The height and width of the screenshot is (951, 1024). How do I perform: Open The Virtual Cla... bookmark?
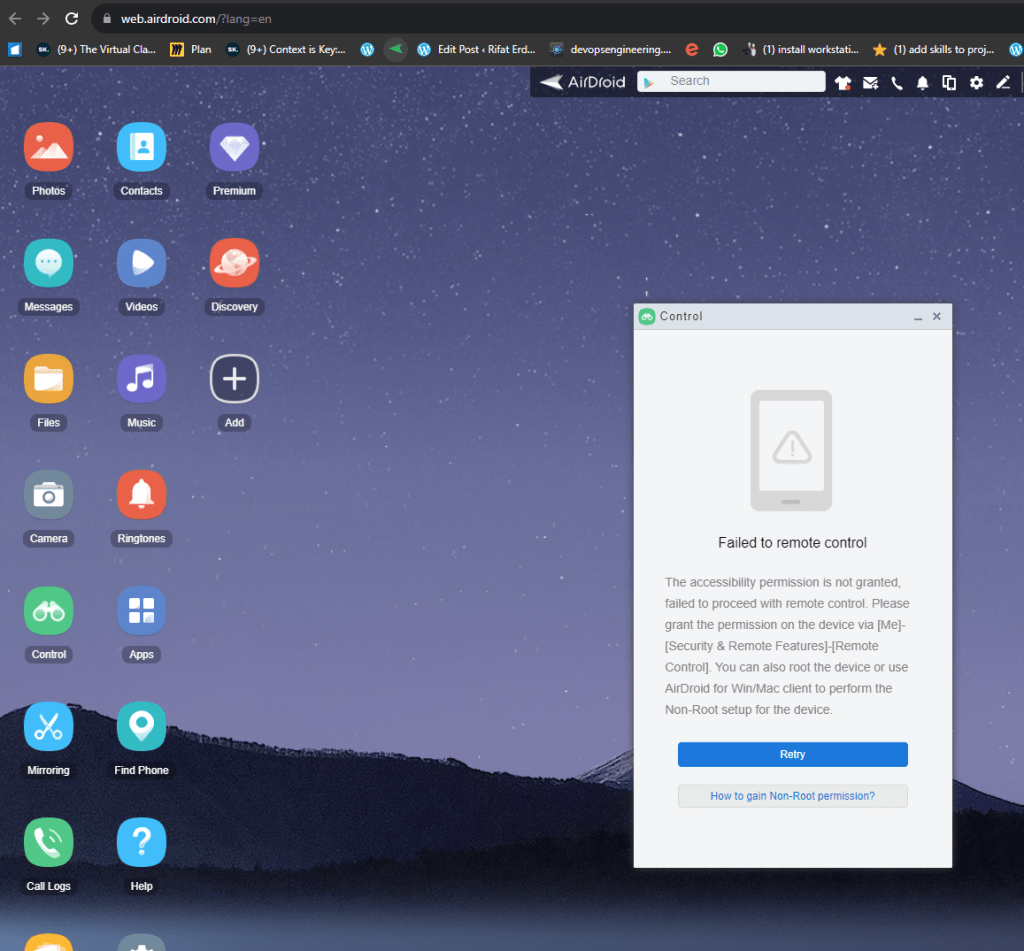click(96, 50)
